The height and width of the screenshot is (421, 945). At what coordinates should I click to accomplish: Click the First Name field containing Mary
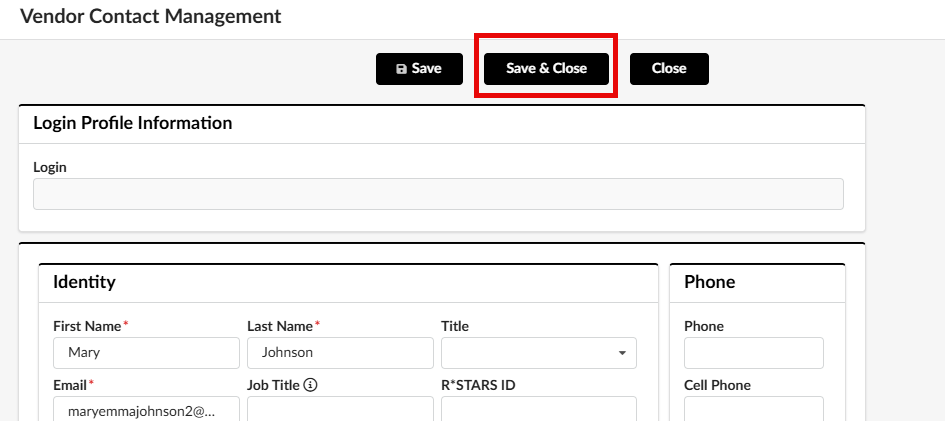click(x=146, y=353)
